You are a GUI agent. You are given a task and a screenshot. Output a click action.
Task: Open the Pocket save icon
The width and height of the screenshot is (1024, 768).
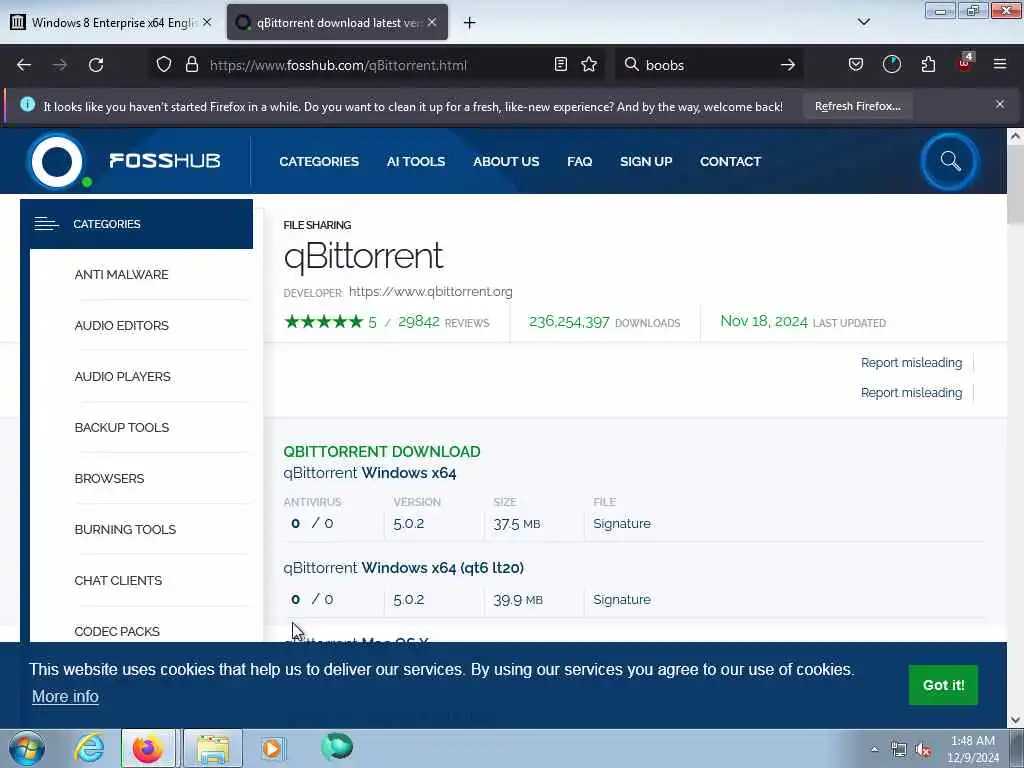click(x=856, y=65)
